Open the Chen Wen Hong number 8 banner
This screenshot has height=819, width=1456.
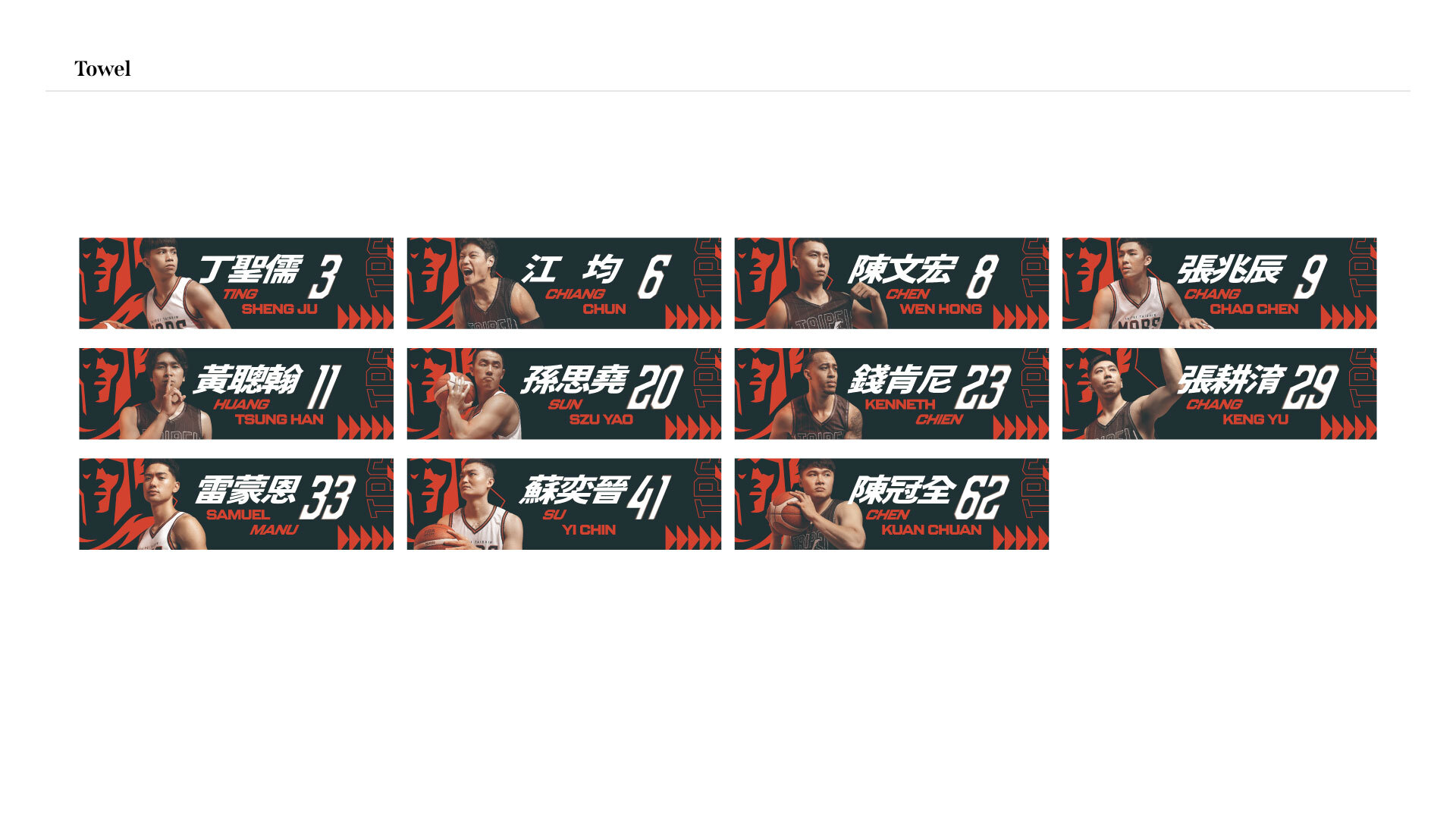[x=891, y=283]
